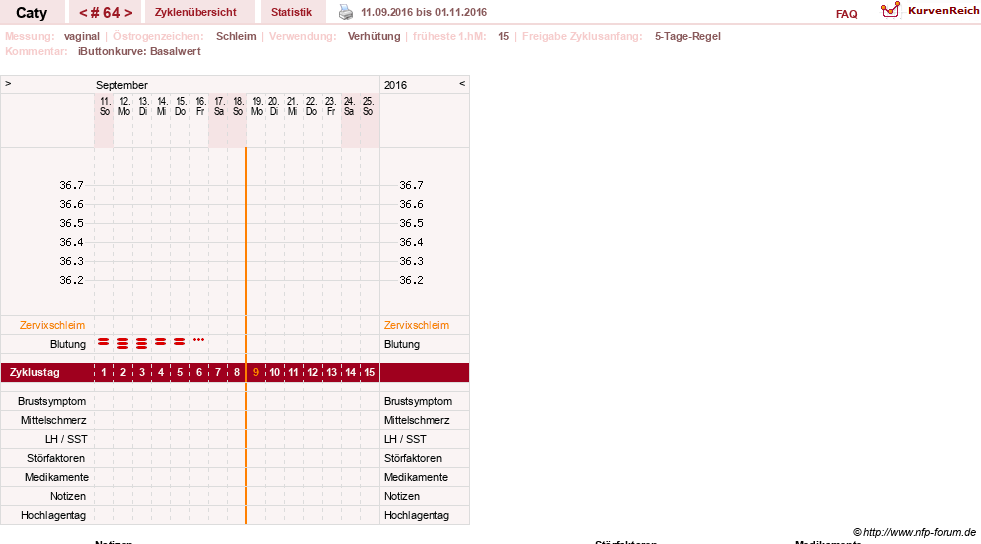The height and width of the screenshot is (544, 981).
Task: Open the Zyklenübersicht tab
Action: [196, 12]
